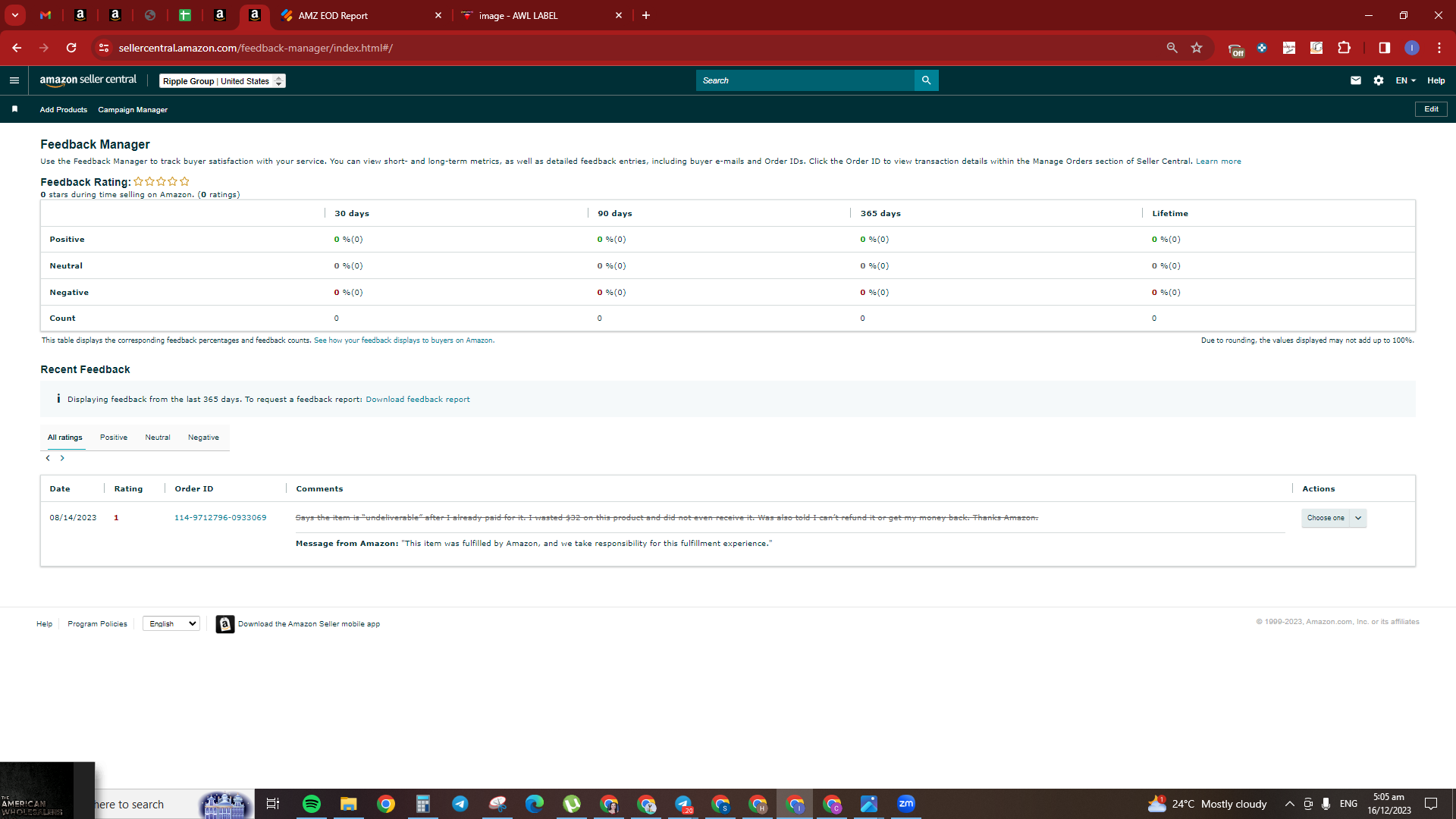Open a new browser tab
This screenshot has height=819, width=1456.
point(646,15)
